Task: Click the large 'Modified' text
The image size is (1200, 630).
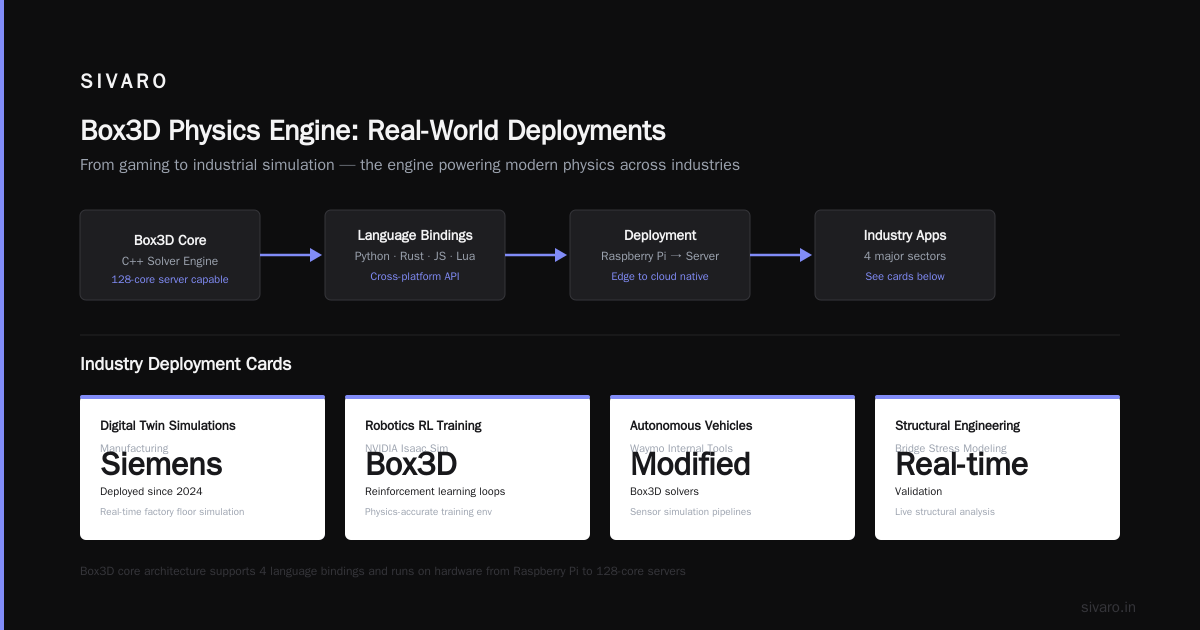Action: 690,464
